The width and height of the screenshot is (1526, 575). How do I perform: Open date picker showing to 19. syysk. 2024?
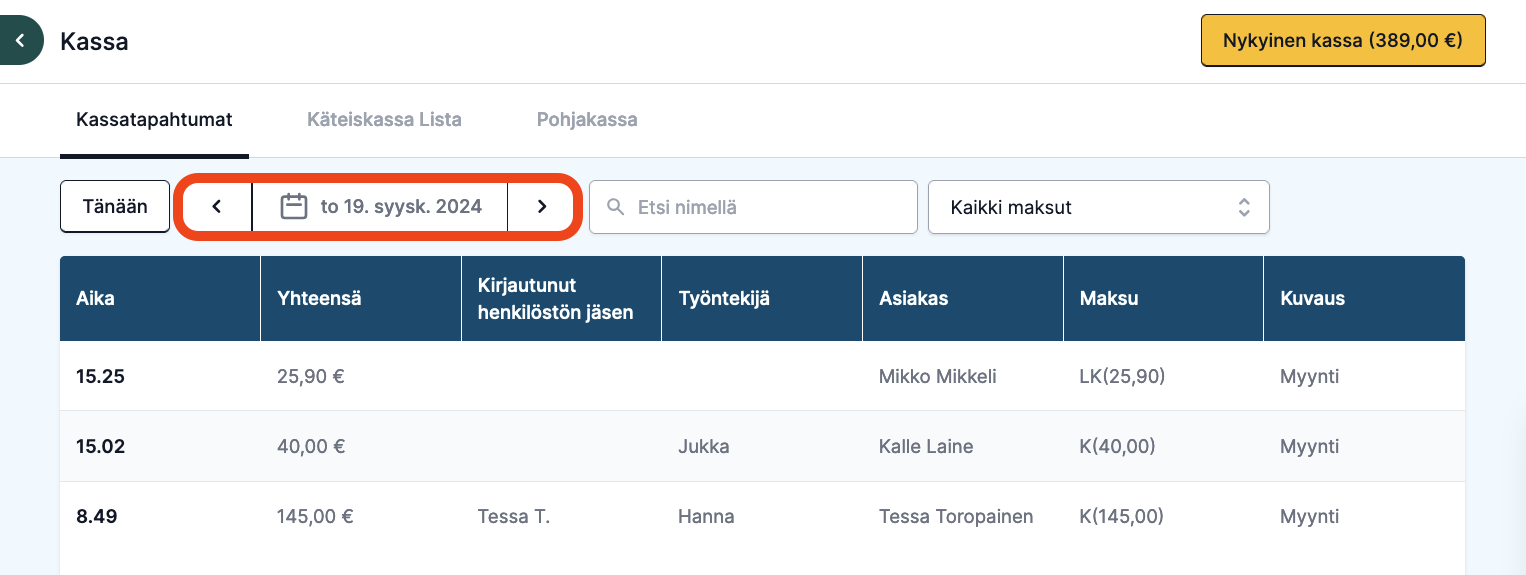pos(380,207)
